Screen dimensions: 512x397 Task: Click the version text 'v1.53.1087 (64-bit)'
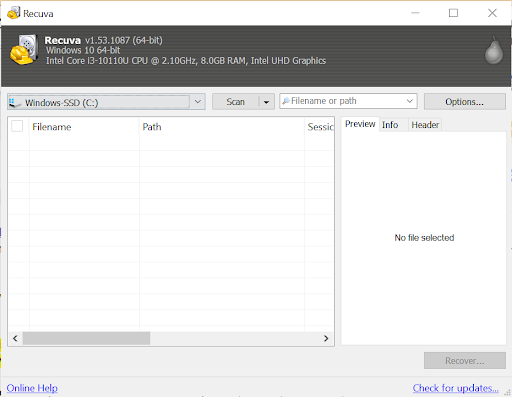[124, 40]
